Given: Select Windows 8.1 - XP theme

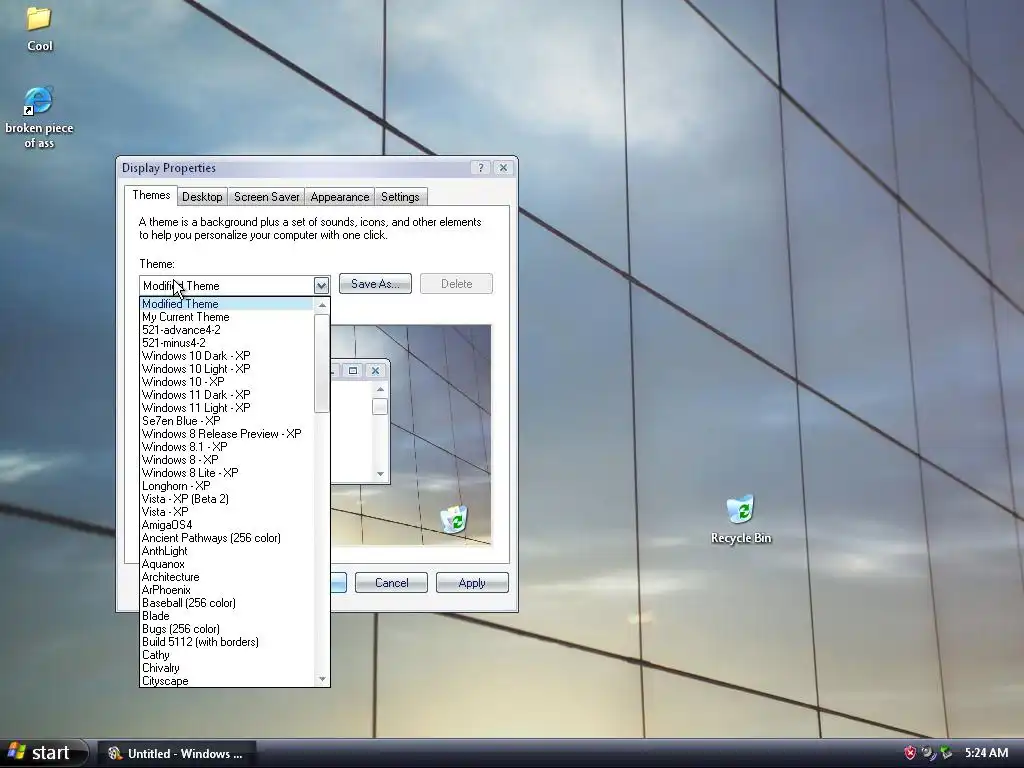Looking at the screenshot, I should tap(227, 447).
